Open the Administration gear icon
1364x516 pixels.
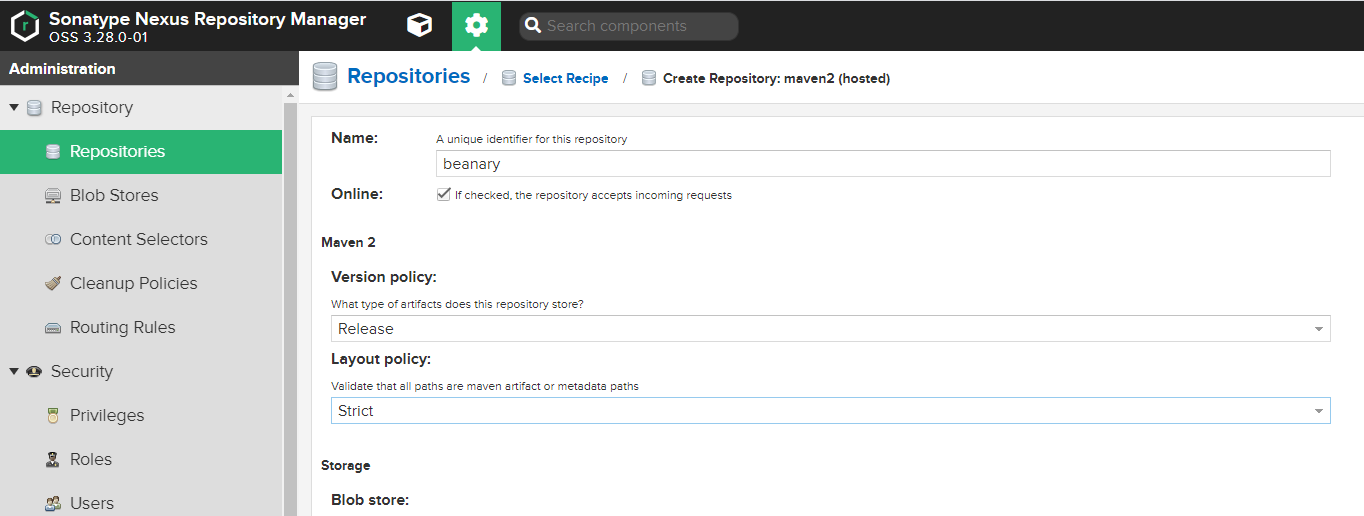tap(476, 26)
